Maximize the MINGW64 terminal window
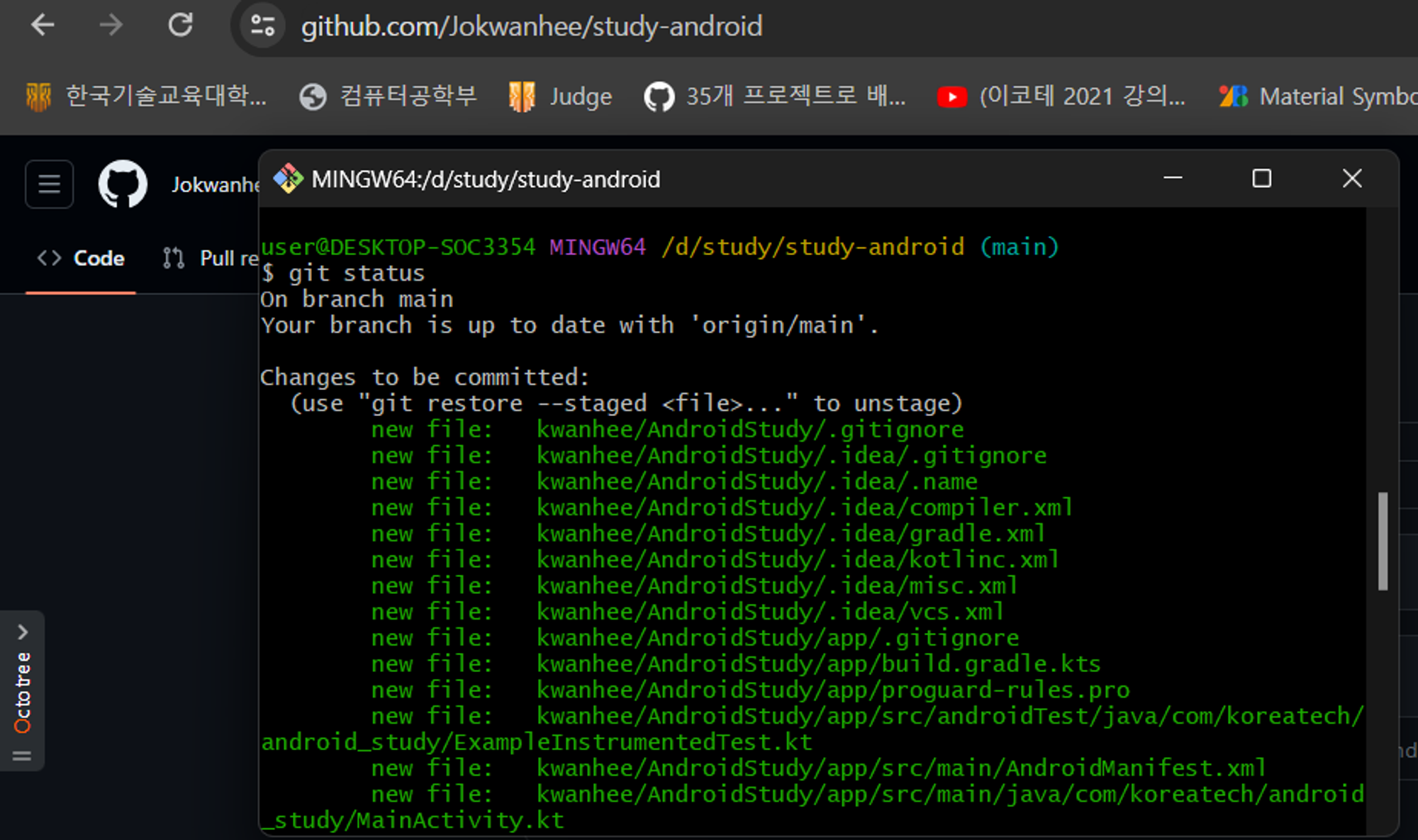The image size is (1418, 840). tap(1261, 178)
